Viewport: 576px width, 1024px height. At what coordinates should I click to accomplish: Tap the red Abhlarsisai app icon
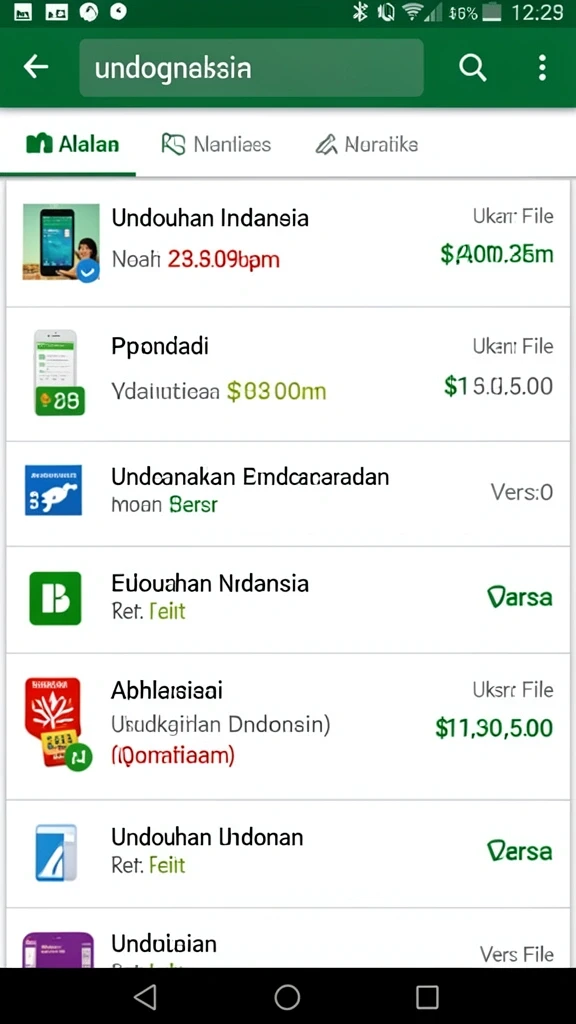(57, 724)
